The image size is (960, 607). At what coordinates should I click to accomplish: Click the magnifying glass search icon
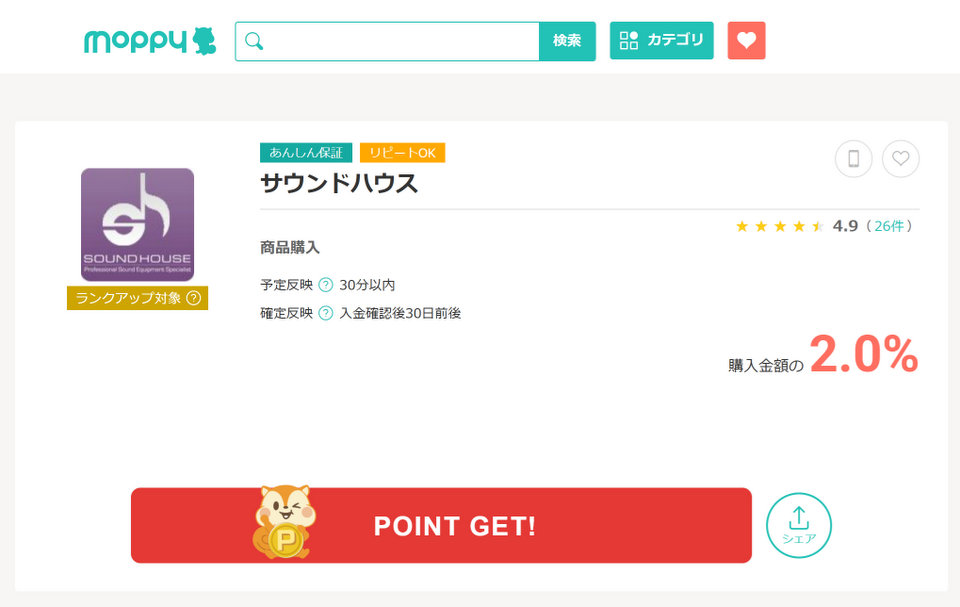(254, 41)
